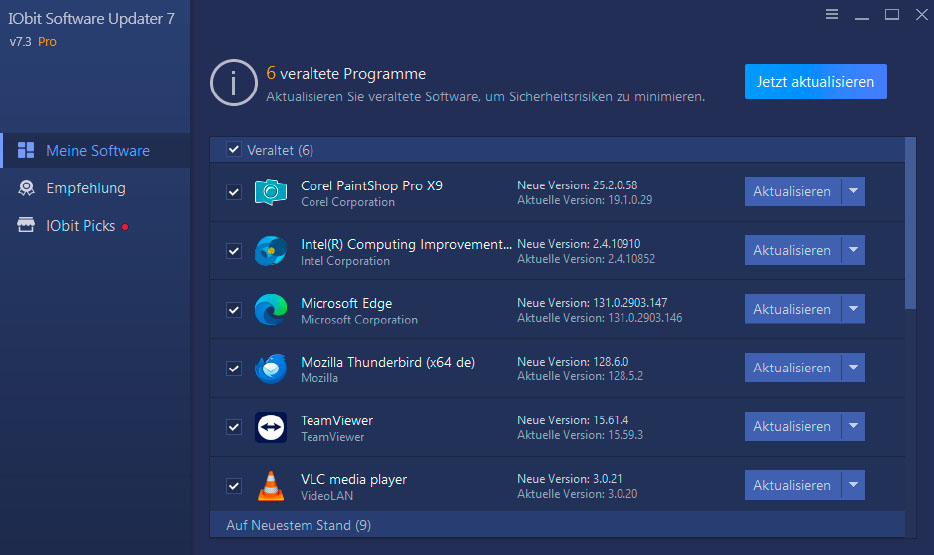Switch to the Empfehlung sidebar tab

point(95,188)
